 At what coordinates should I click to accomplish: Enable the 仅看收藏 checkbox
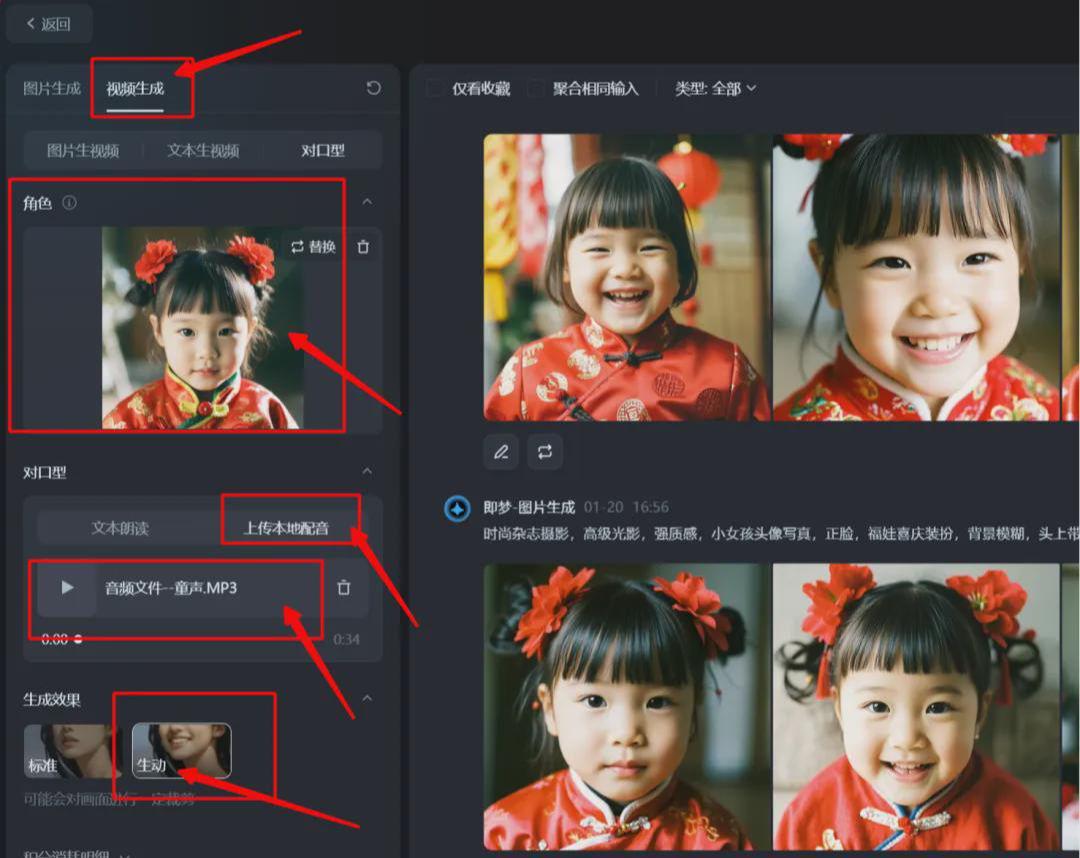[434, 88]
